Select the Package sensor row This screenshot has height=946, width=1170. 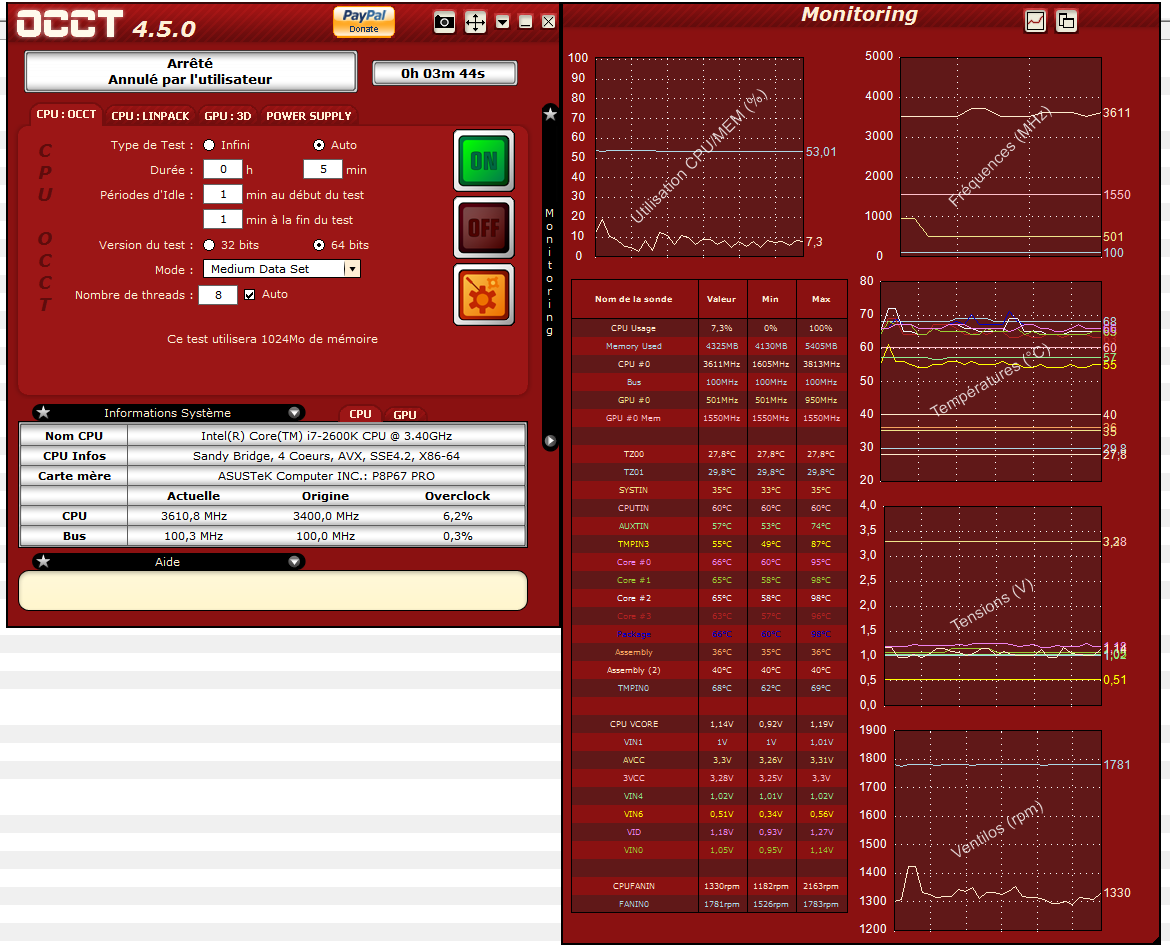[x=710, y=634]
